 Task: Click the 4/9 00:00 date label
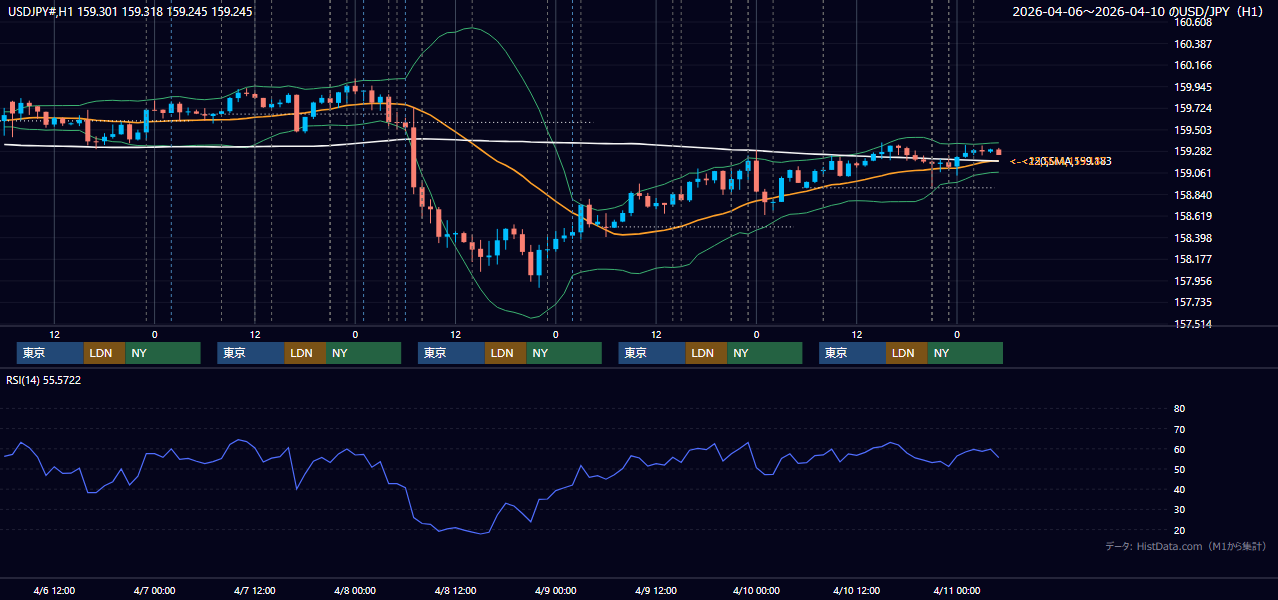pyautogui.click(x=555, y=590)
